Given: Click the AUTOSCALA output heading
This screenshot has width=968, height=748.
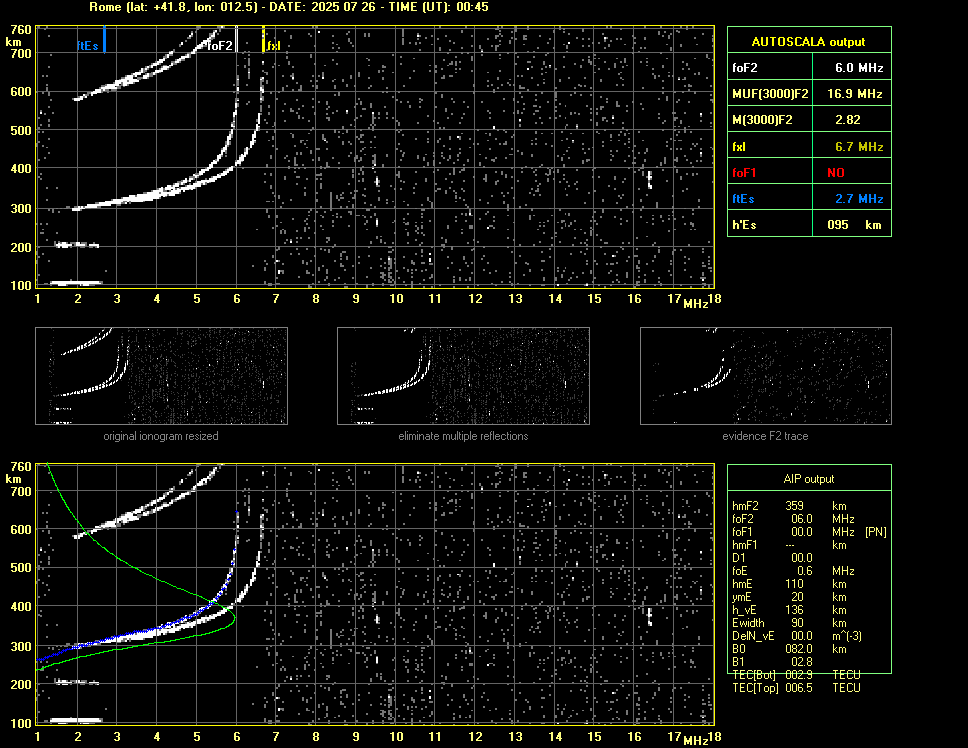Looking at the screenshot, I should tap(808, 42).
